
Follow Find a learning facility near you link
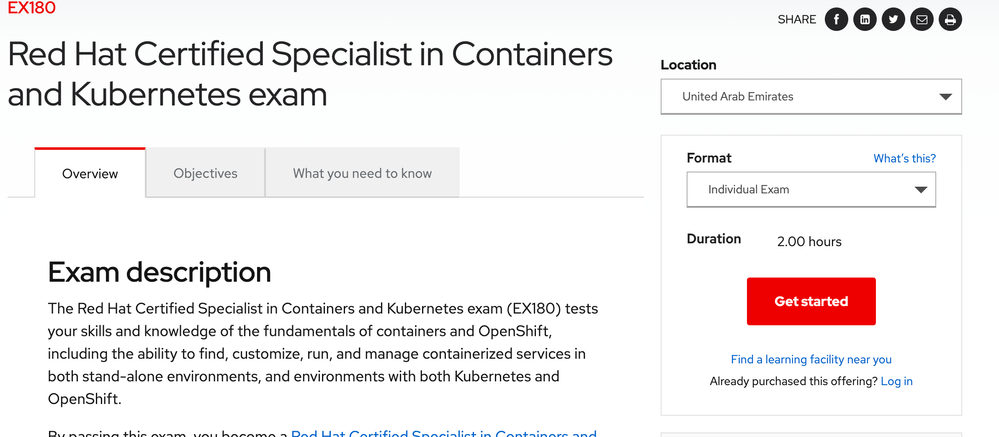coord(811,359)
